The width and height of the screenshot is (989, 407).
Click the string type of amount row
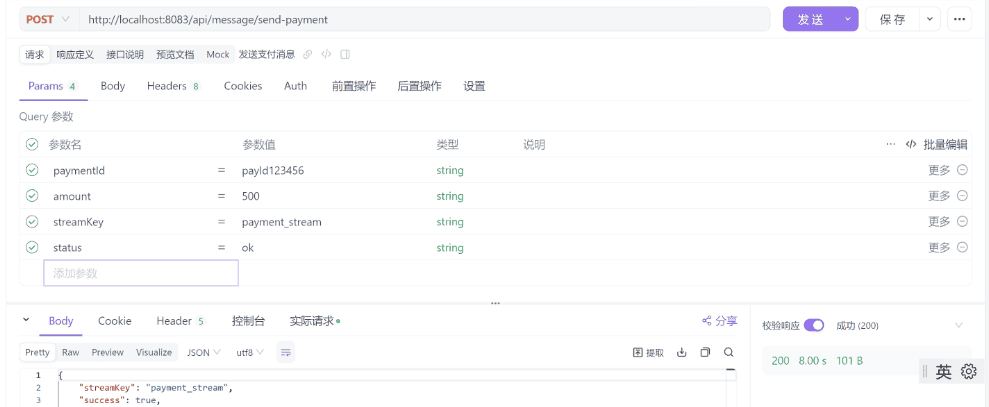(450, 196)
